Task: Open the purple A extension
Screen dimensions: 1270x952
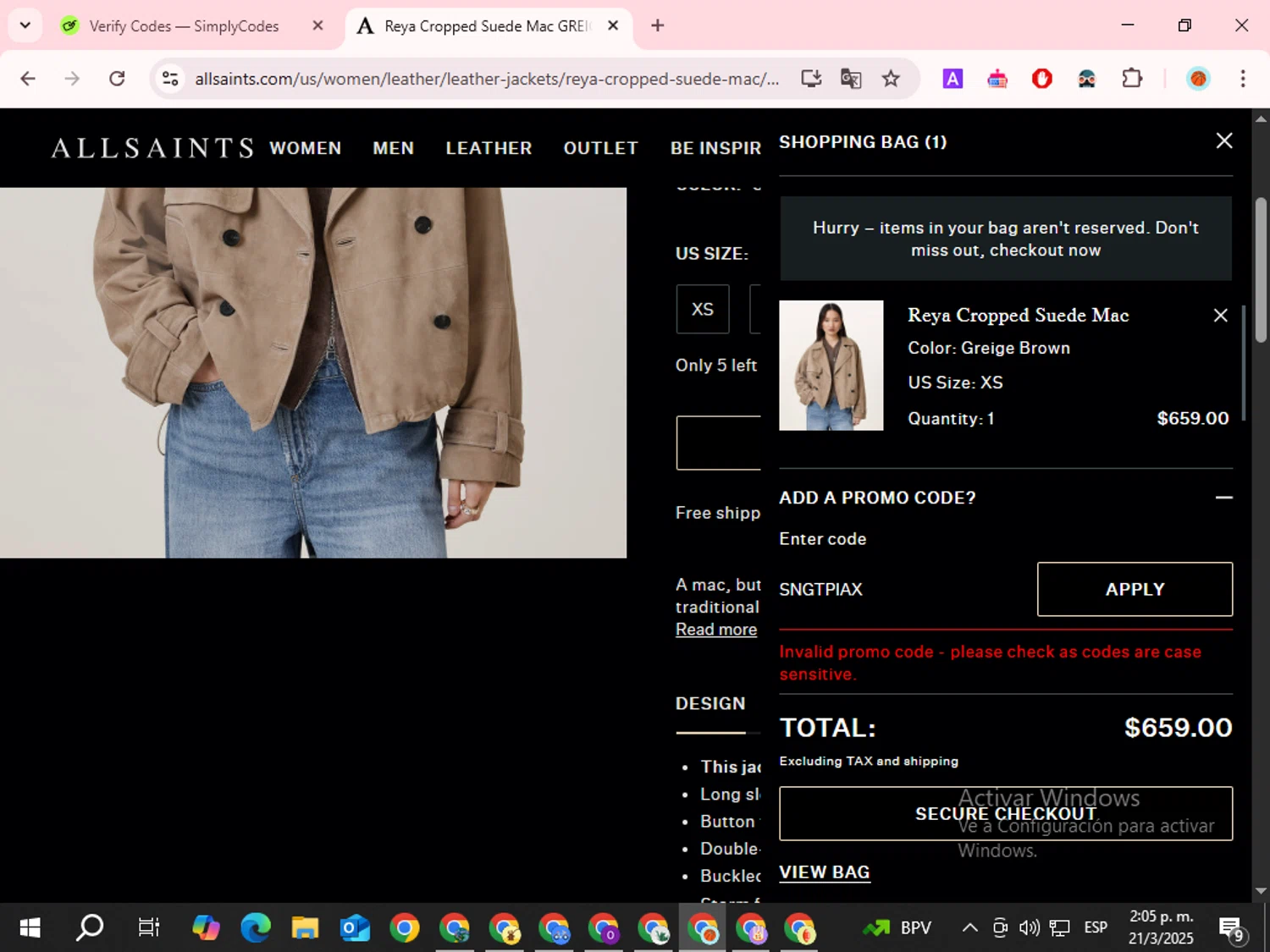Action: point(952,79)
